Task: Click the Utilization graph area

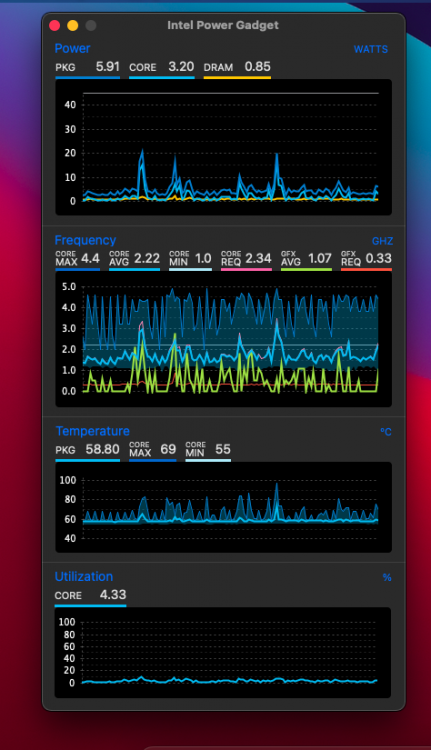Action: (x=222, y=652)
